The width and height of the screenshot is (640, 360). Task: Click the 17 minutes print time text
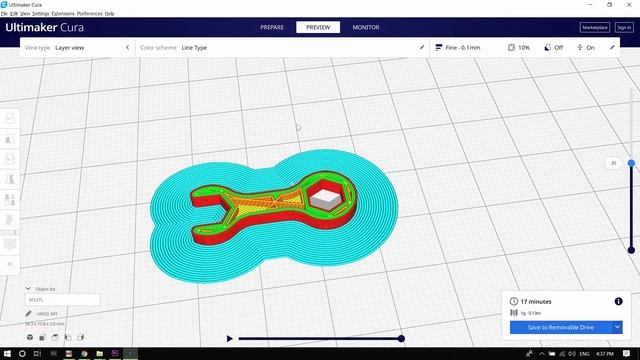coord(536,301)
